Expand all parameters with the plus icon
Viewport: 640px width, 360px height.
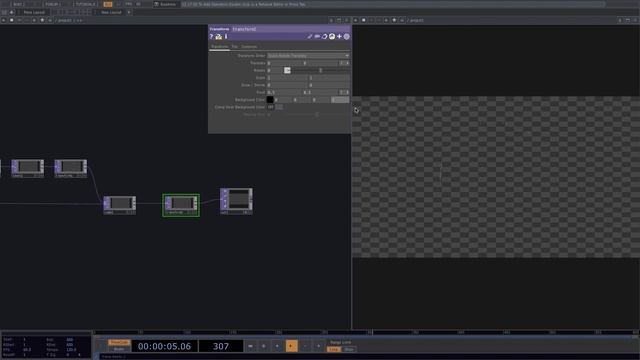pos(339,37)
